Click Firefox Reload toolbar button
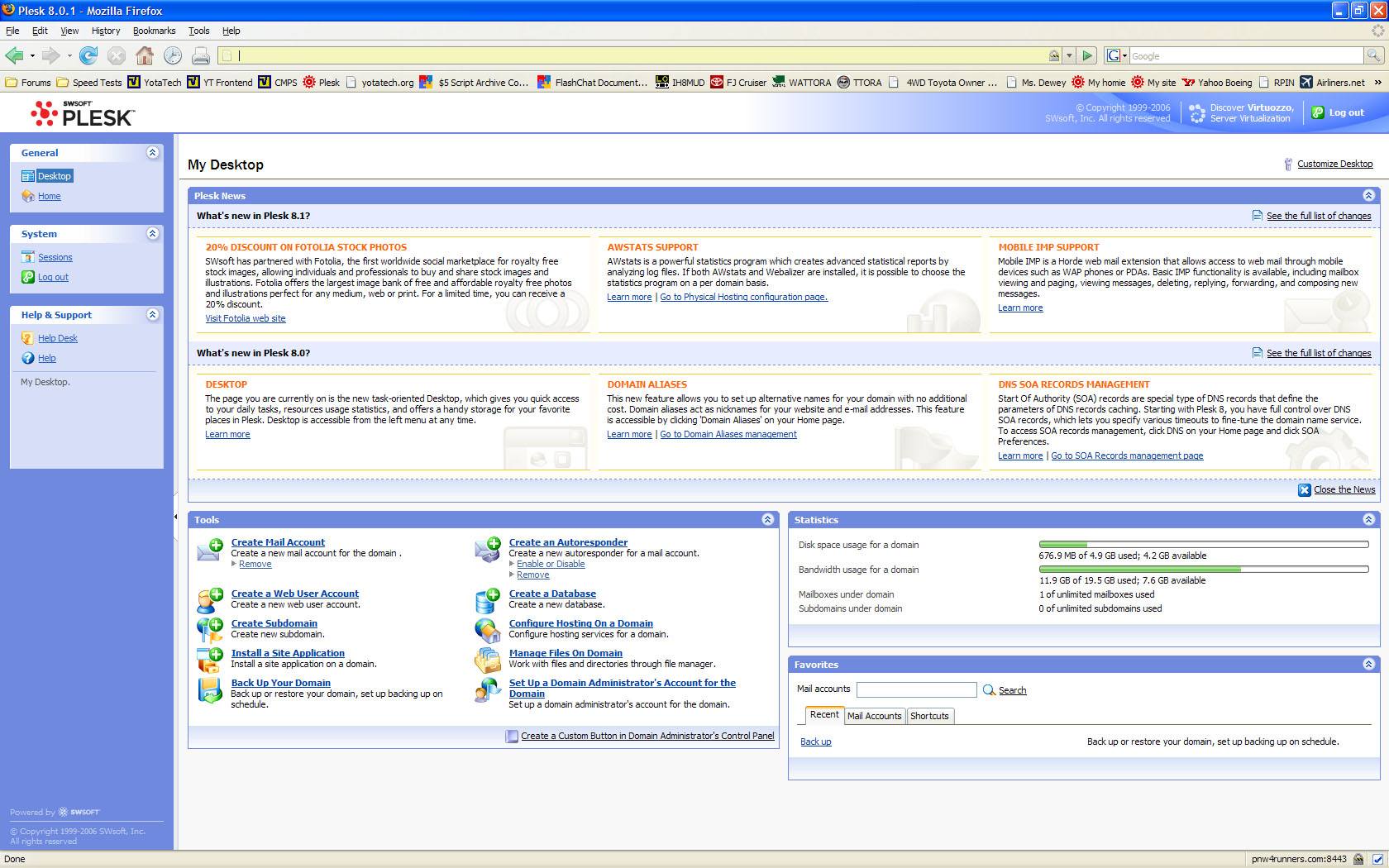 point(88,55)
